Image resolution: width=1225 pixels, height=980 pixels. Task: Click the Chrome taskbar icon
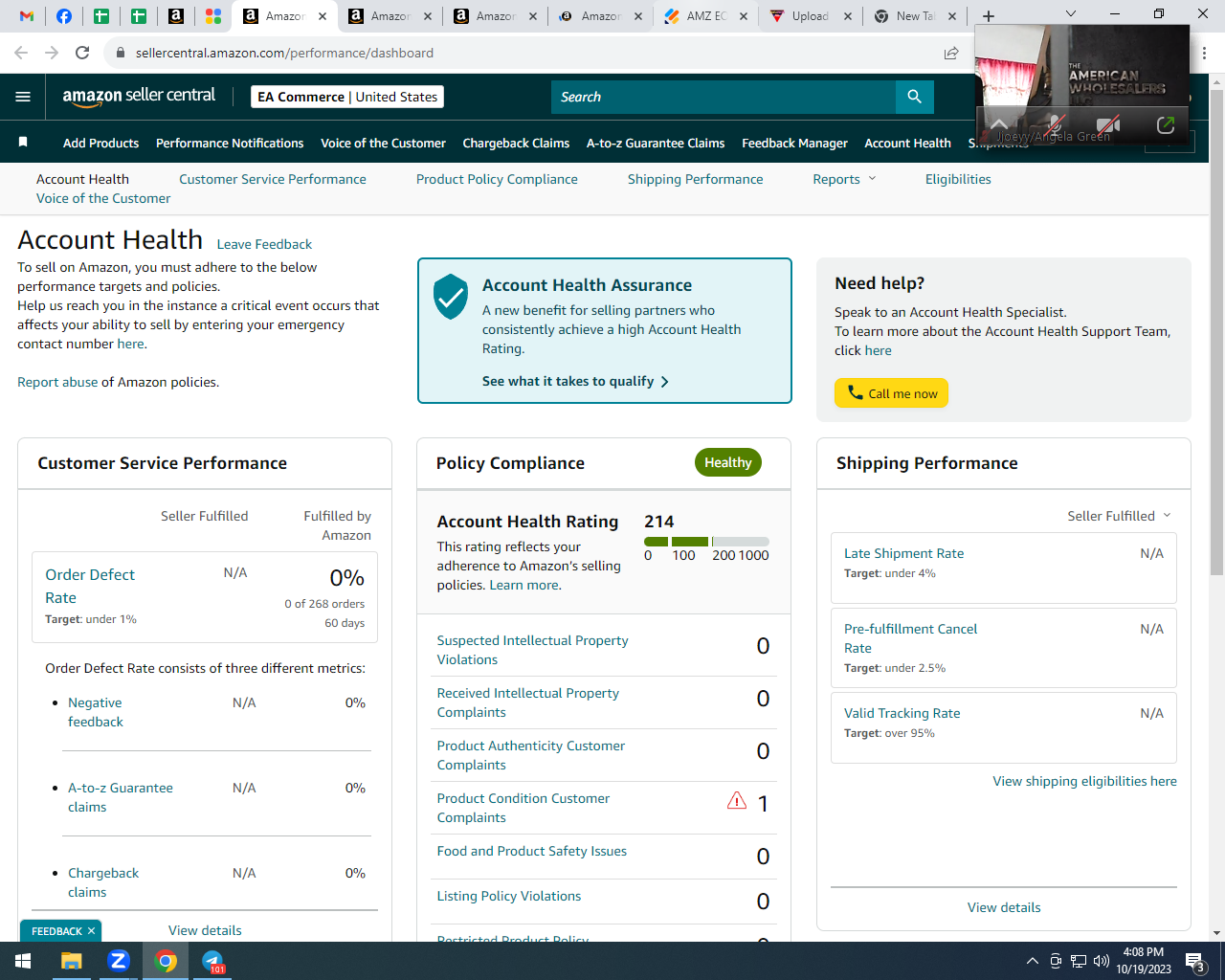[166, 961]
